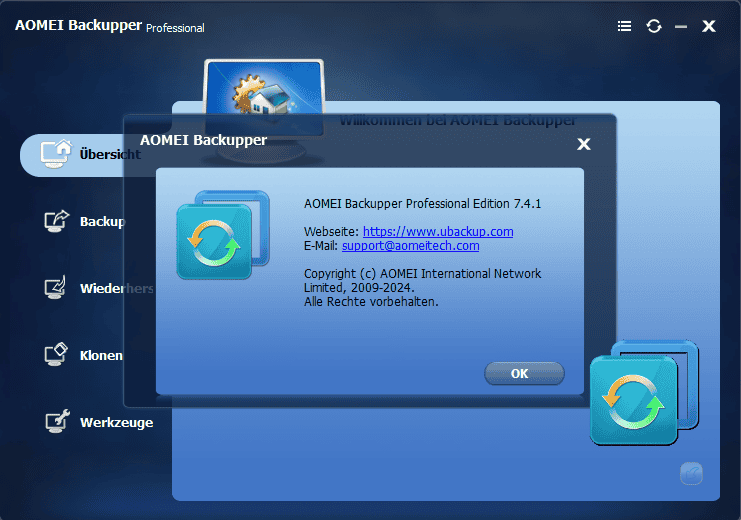Open the main menu list icon
Viewport: 741px width, 520px height.
624,26
